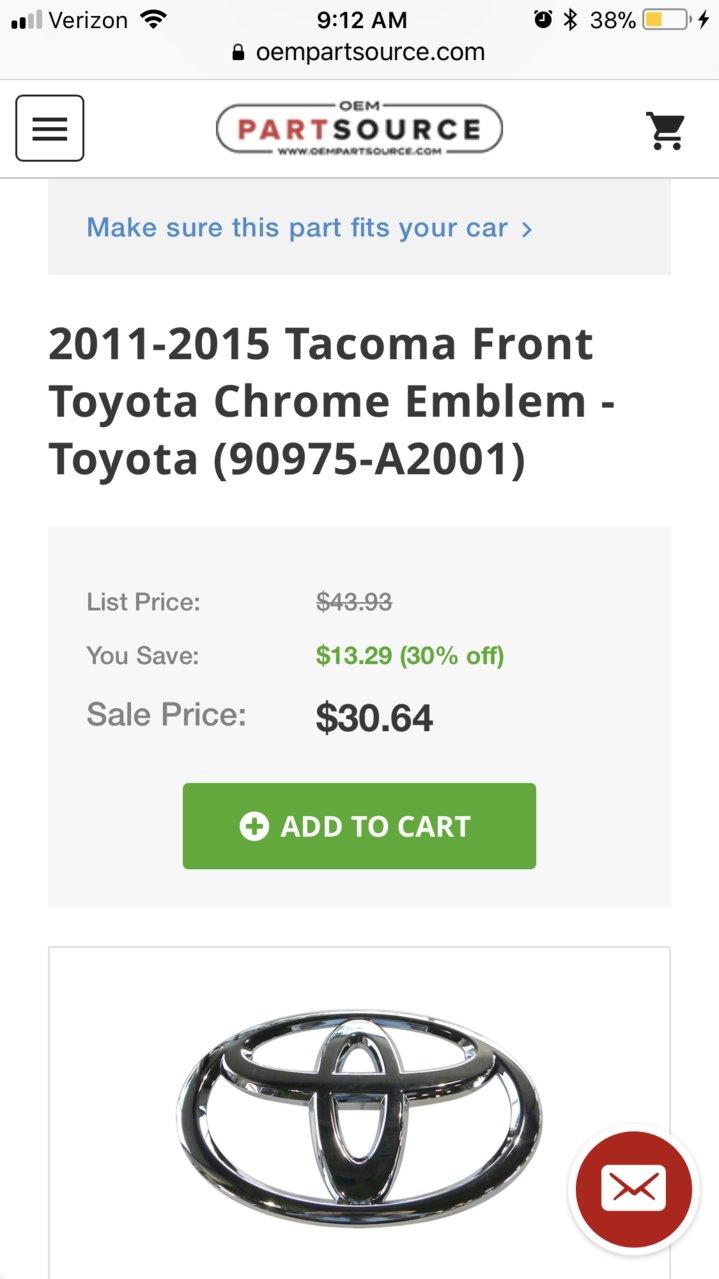Expand the chevron after 'fits your car'
This screenshot has height=1279, width=719.
pos(527,229)
